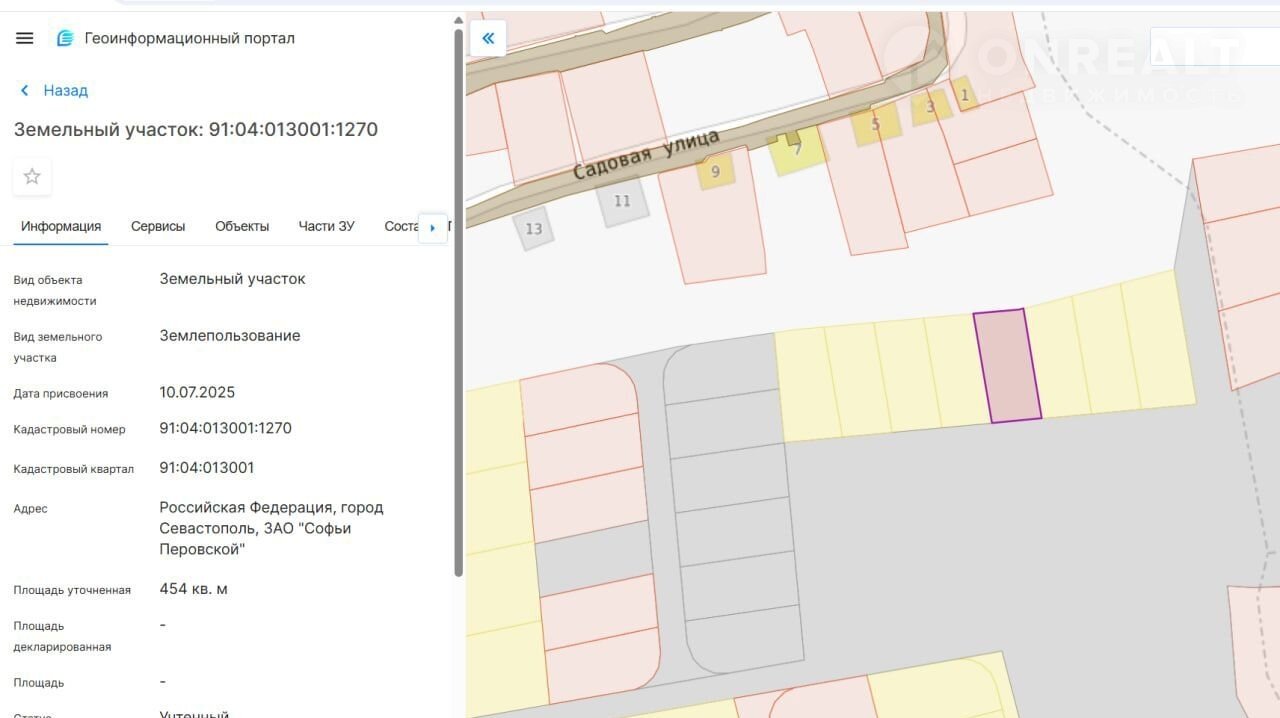
Task: Open the hamburger menu
Action: 25,38
